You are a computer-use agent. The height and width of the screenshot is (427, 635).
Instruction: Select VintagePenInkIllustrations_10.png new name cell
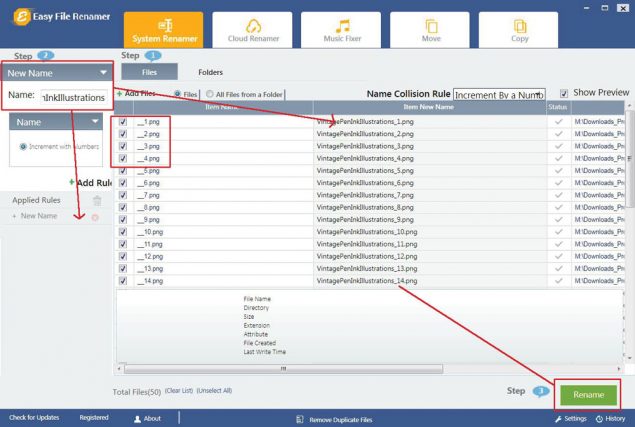[x=429, y=232]
